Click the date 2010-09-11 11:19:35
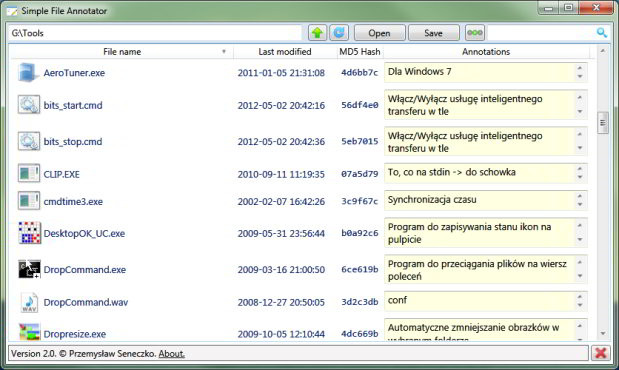This screenshot has height=370, width=619. (x=281, y=175)
